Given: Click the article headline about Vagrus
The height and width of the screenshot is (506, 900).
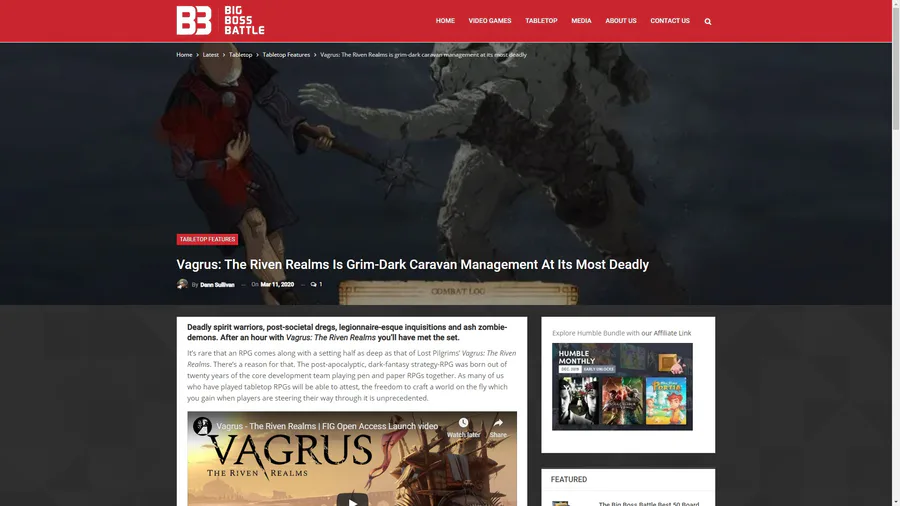Looking at the screenshot, I should click(x=412, y=264).
